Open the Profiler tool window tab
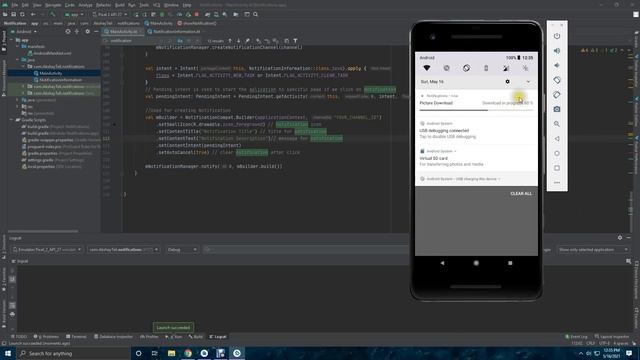This screenshot has width=640, height=360. pyautogui.click(x=149, y=337)
